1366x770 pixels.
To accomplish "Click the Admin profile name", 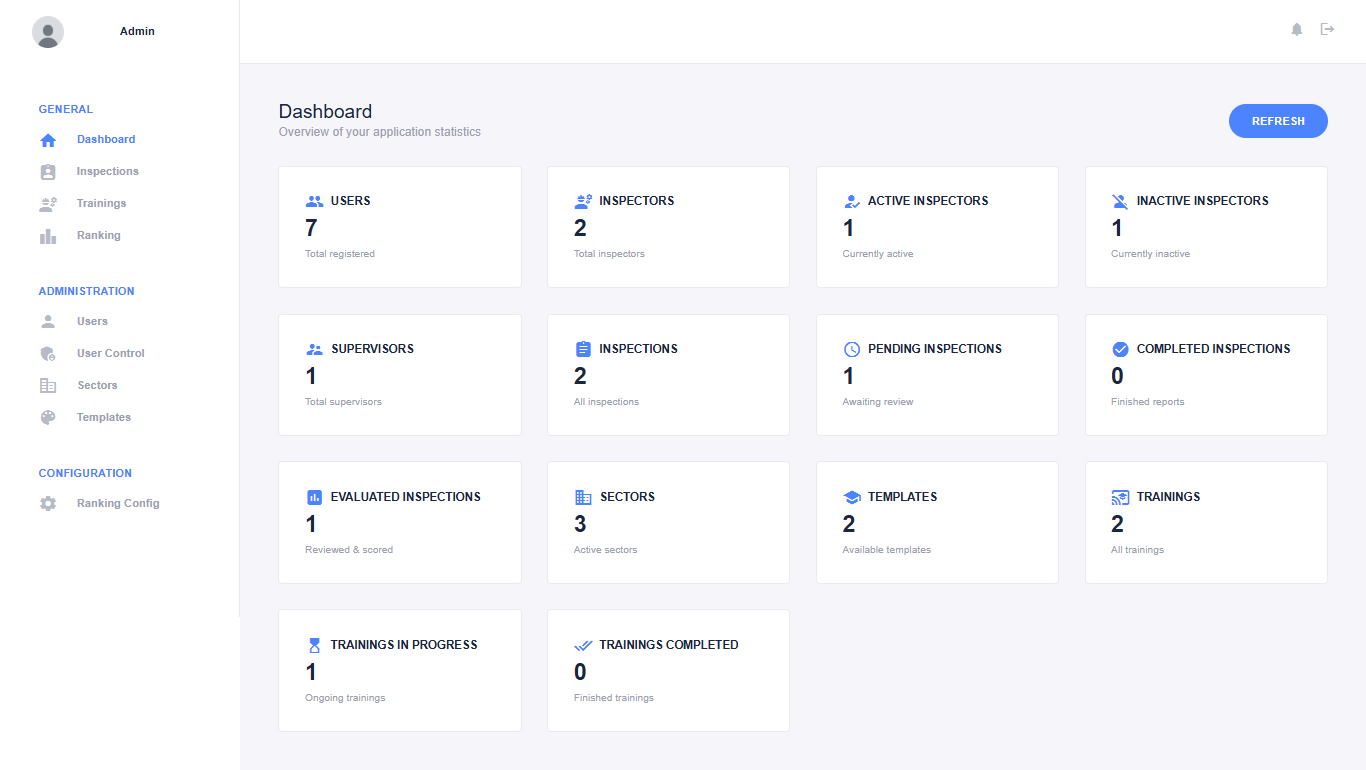I will coord(137,31).
